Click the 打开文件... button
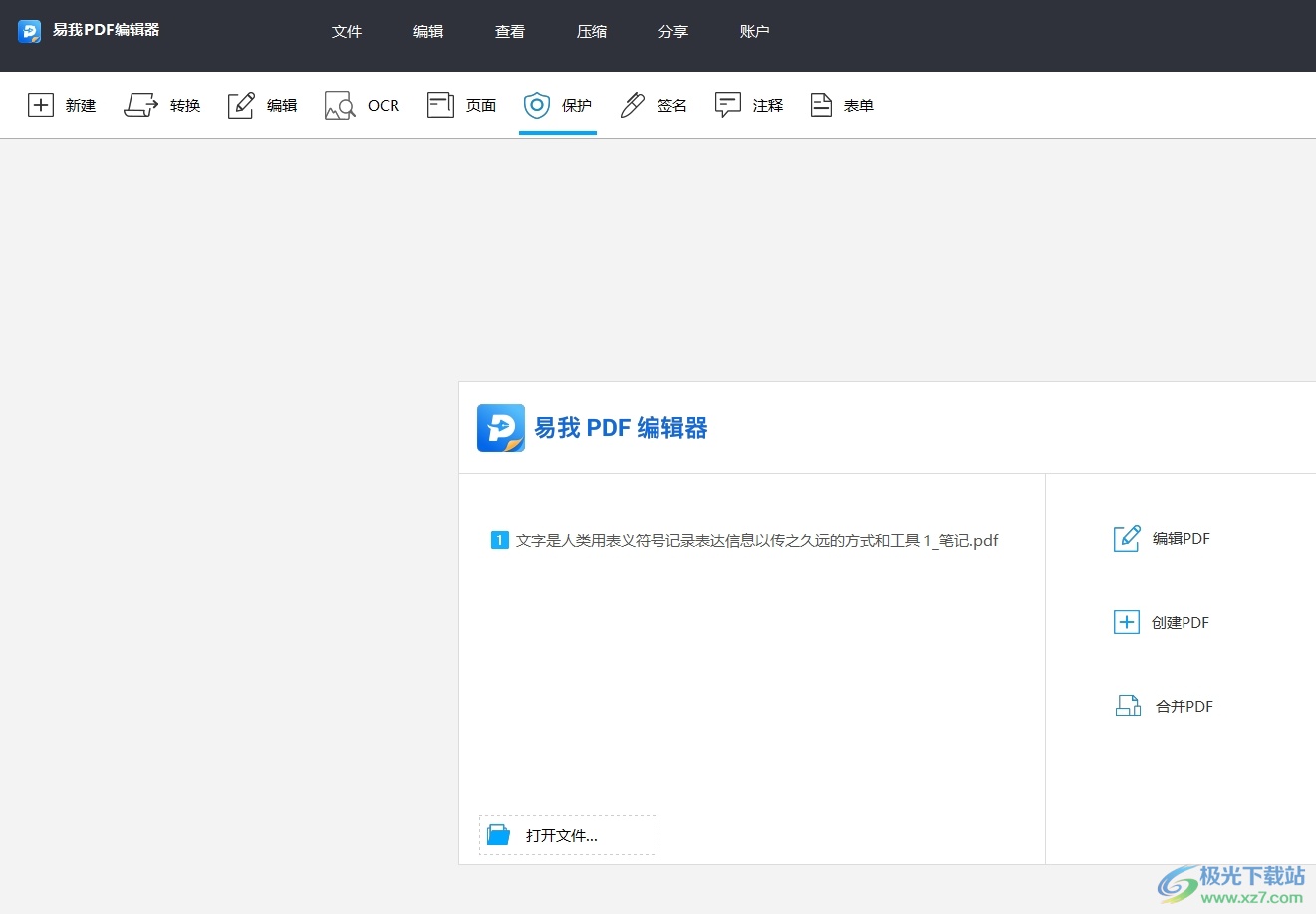Viewport: 1316px width, 914px height. coord(569,835)
